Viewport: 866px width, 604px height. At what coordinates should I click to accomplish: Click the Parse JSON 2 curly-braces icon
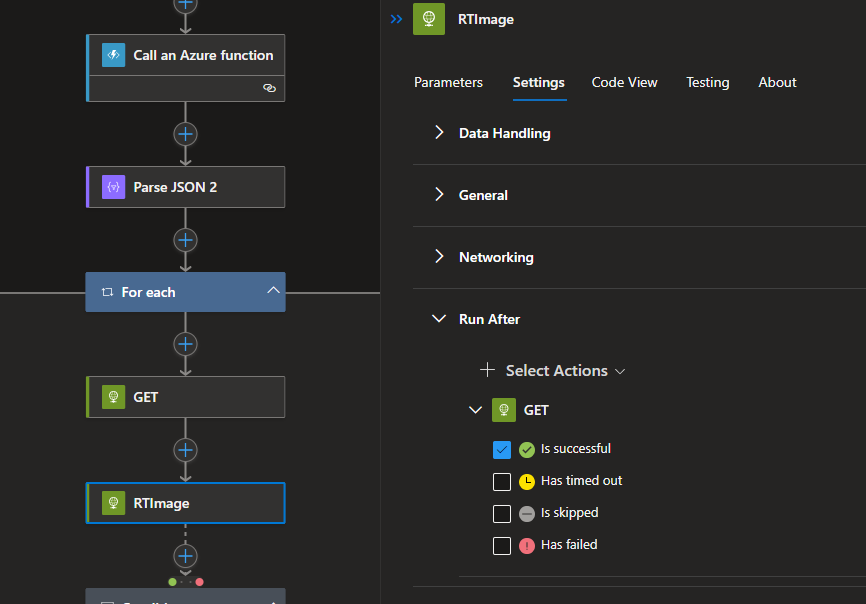[x=113, y=187]
